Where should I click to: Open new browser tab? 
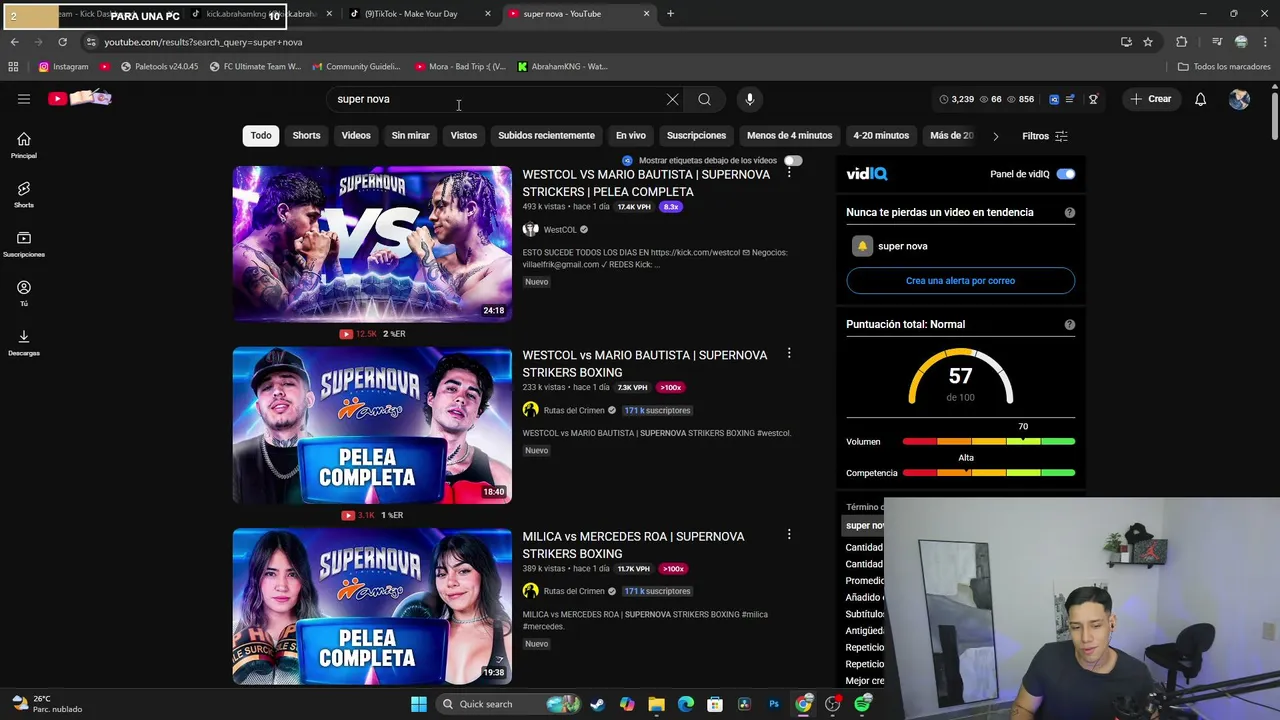coord(670,14)
